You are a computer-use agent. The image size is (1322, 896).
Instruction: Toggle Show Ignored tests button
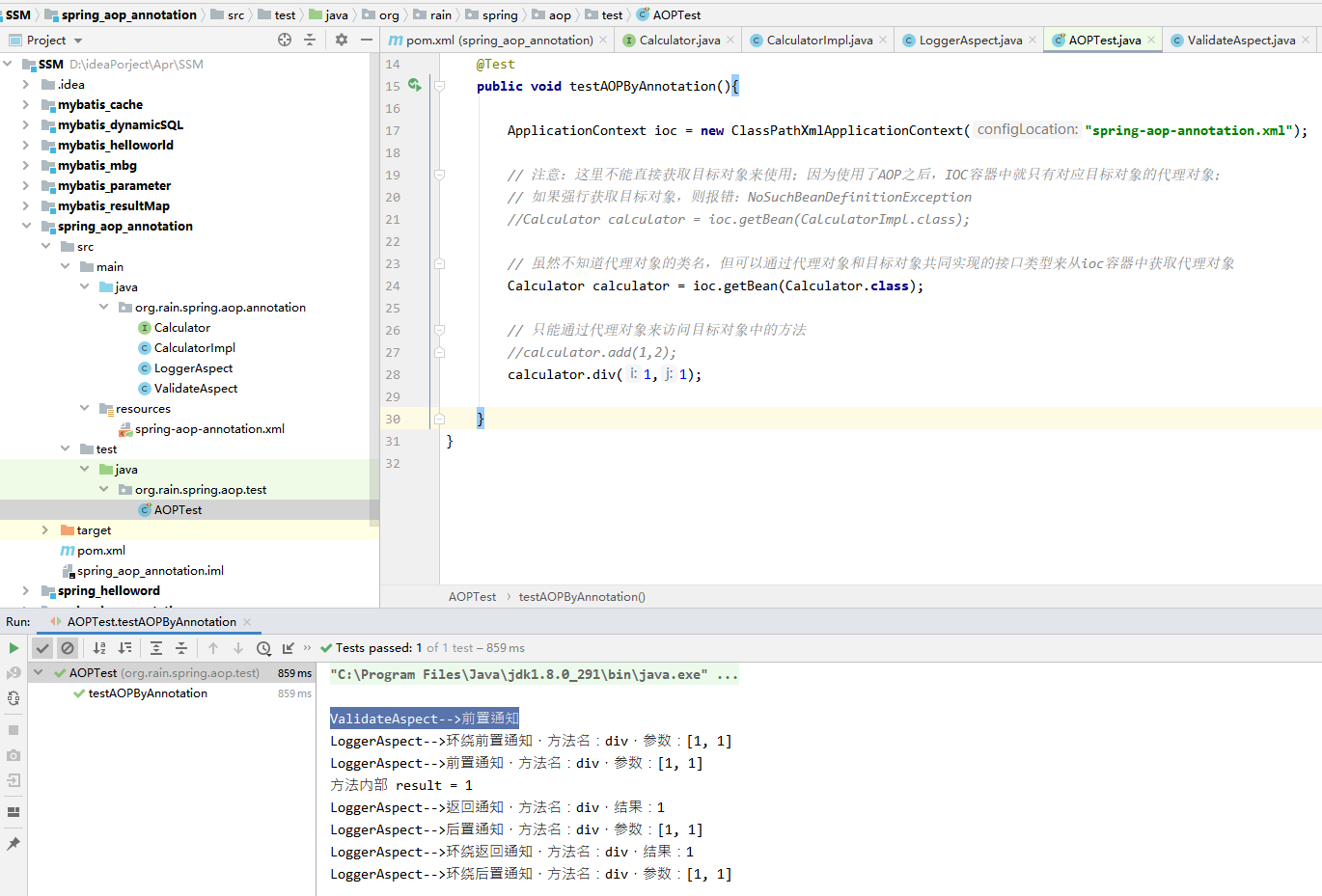(68, 648)
